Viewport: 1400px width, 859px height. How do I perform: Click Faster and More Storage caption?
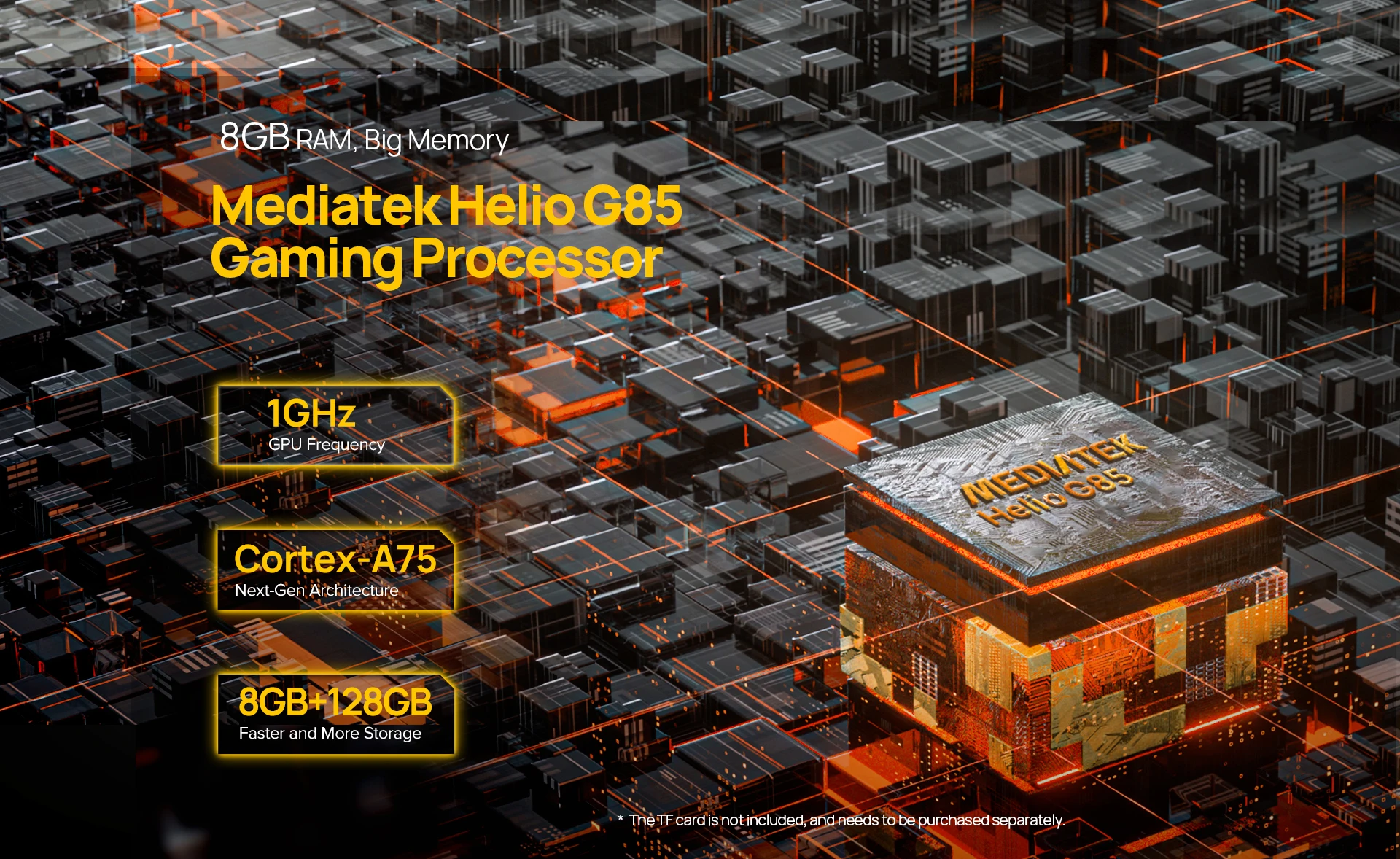point(330,733)
